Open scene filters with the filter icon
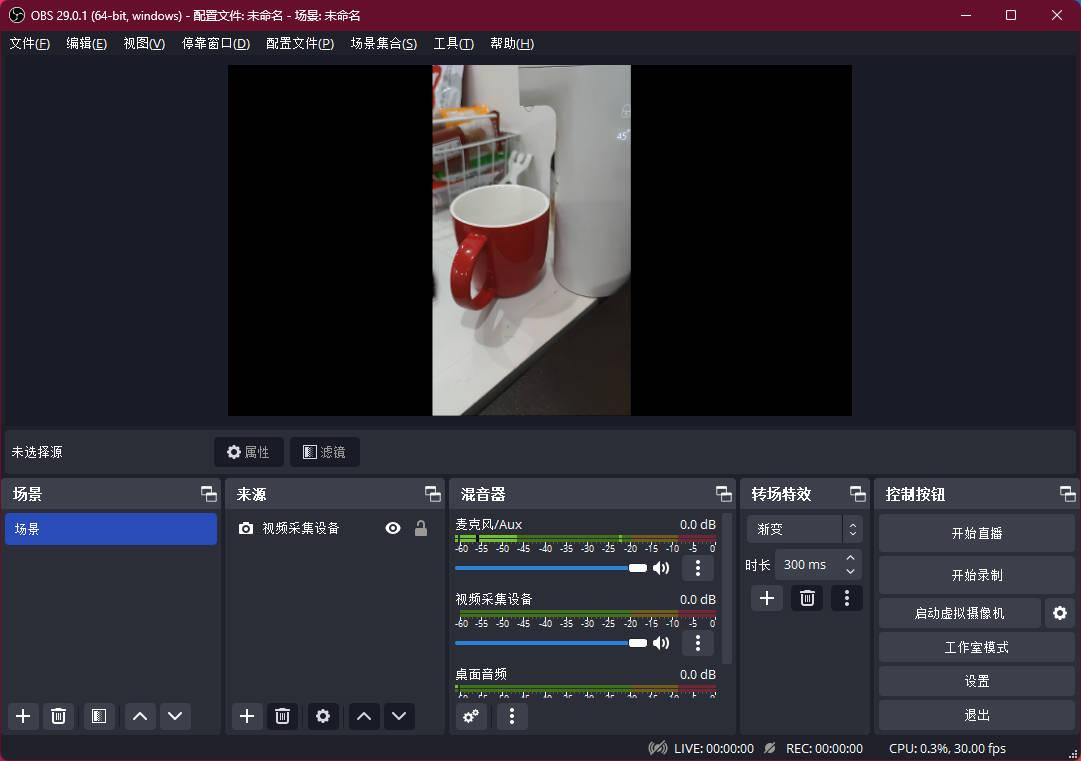Image resolution: width=1081 pixels, height=761 pixels. click(98, 716)
